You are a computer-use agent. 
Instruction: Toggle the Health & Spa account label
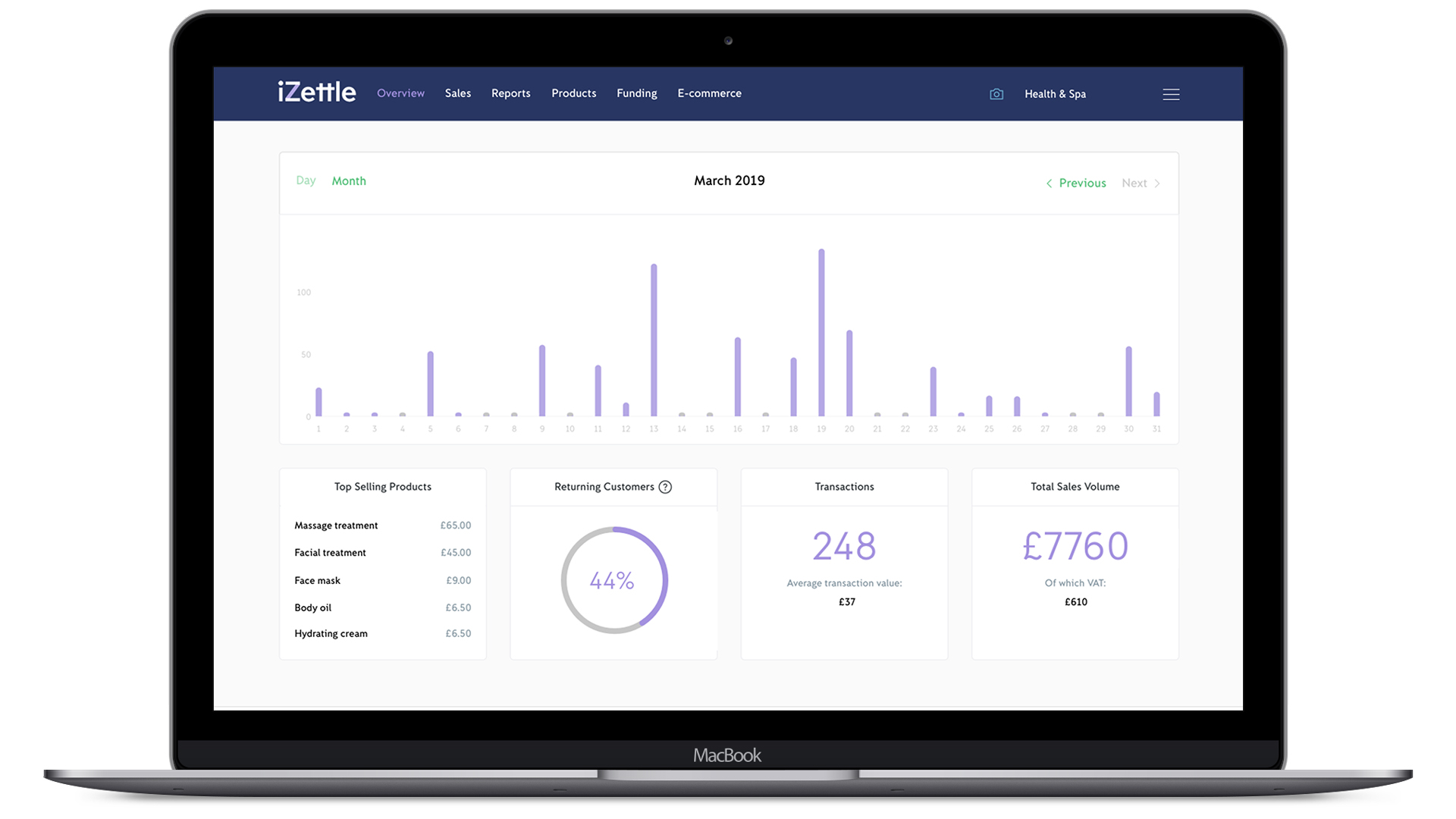(1055, 93)
